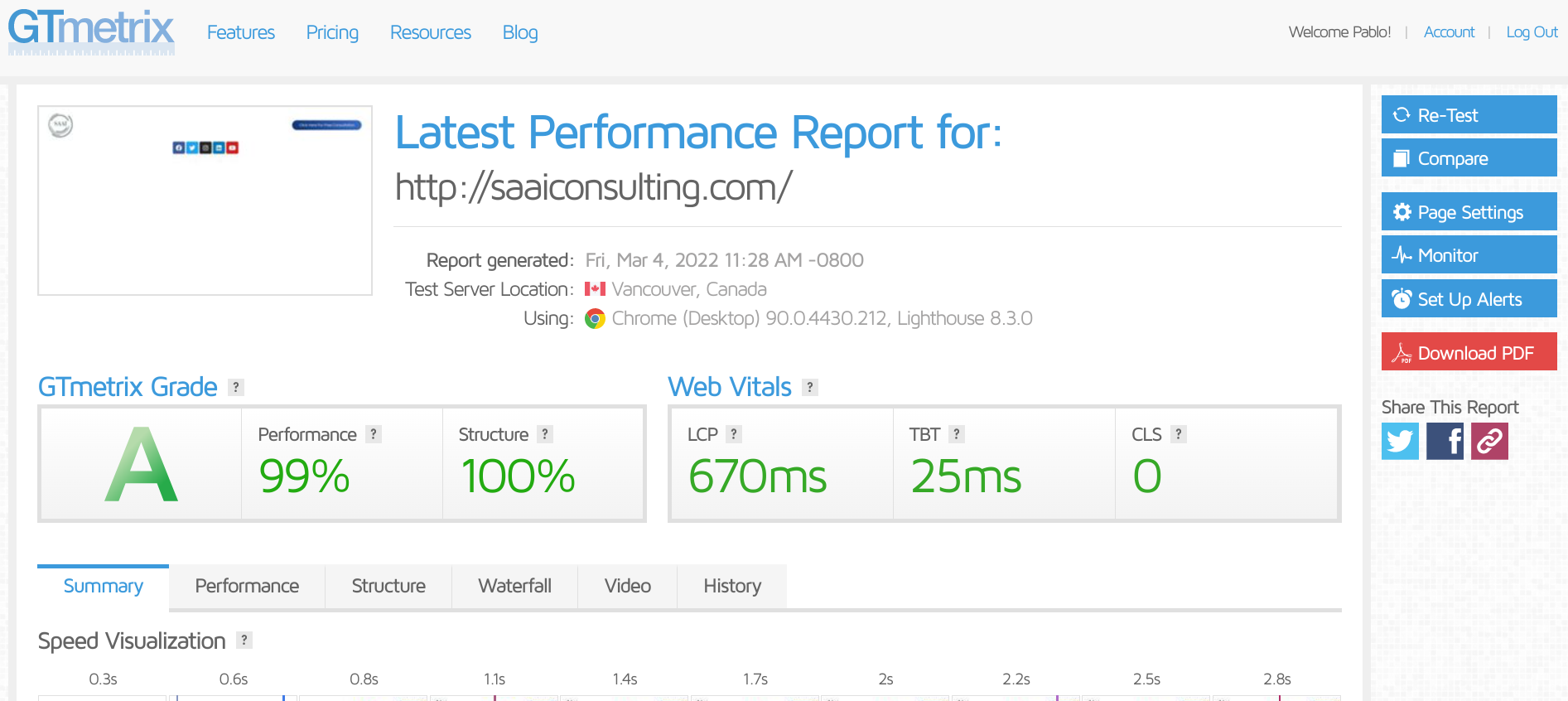Visit the Blog link
This screenshot has height=701, width=1568.
tap(520, 32)
